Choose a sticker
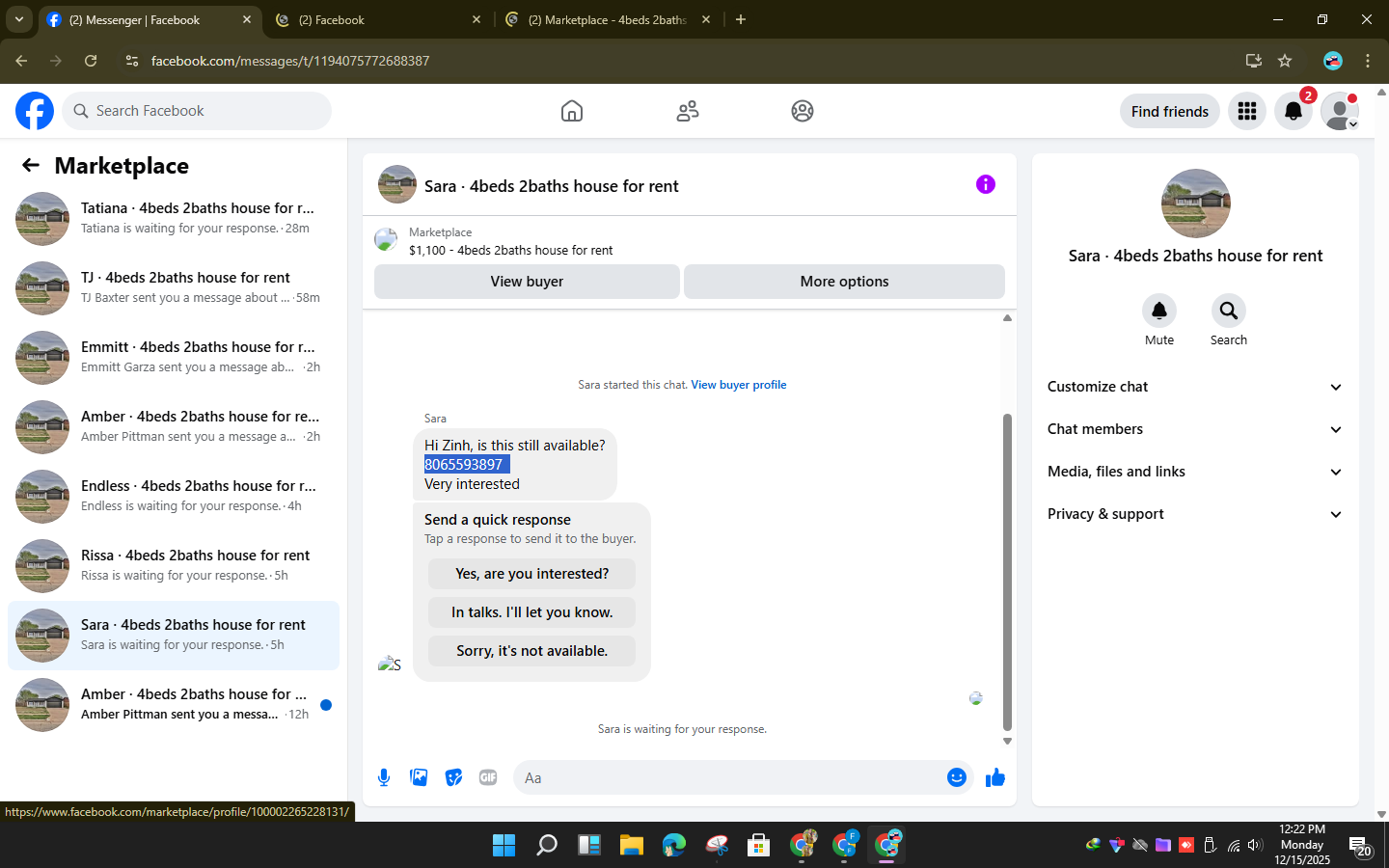The image size is (1389, 868). 453,777
